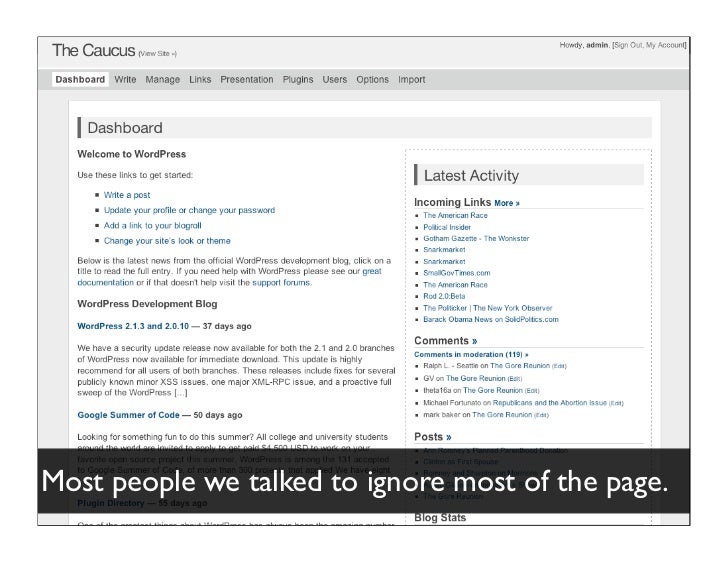Open the SmallGovTimes.com link

(x=457, y=273)
